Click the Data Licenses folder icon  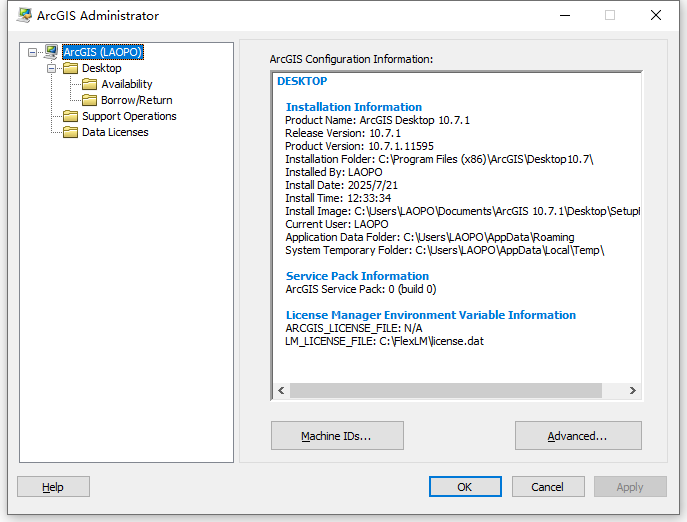[70, 132]
